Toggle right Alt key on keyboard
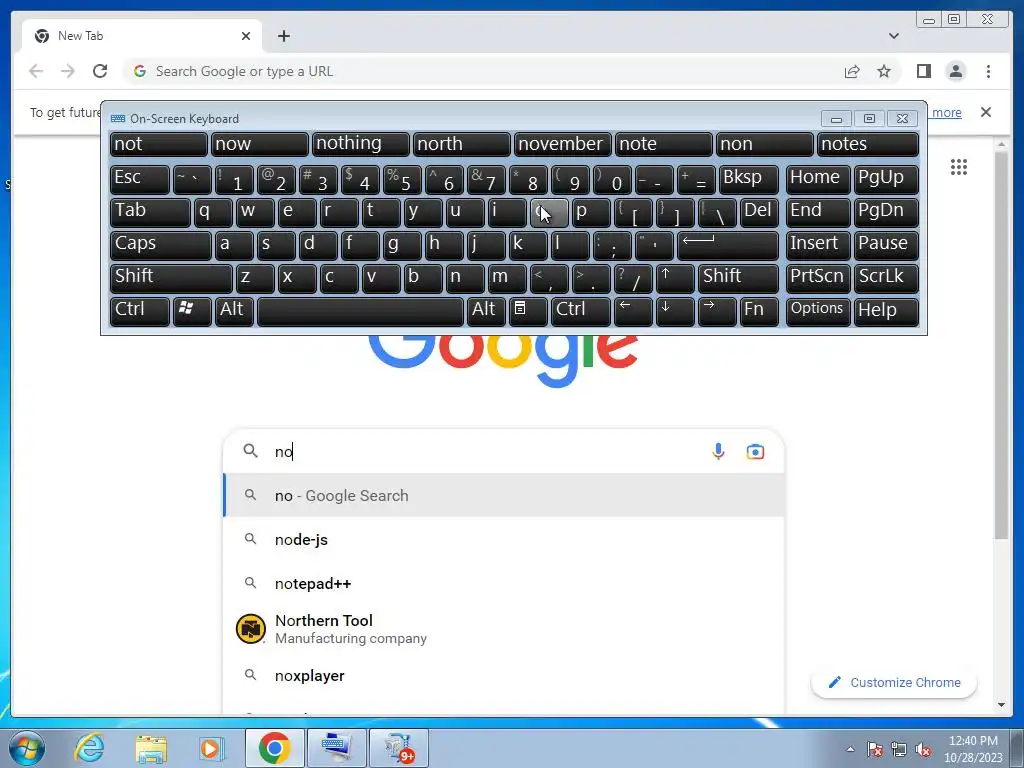This screenshot has width=1024, height=768. [486, 311]
